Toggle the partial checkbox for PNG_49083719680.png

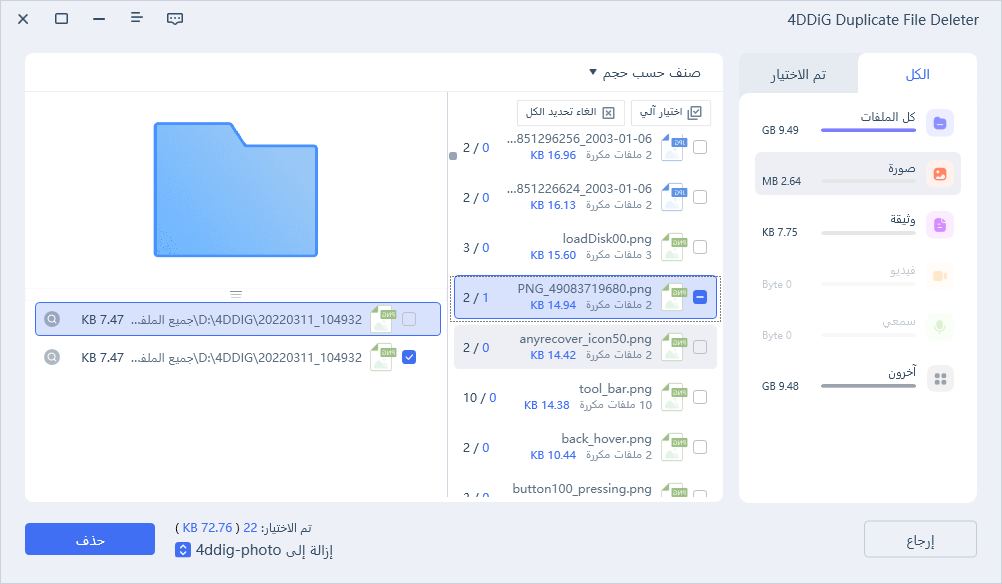coord(700,297)
